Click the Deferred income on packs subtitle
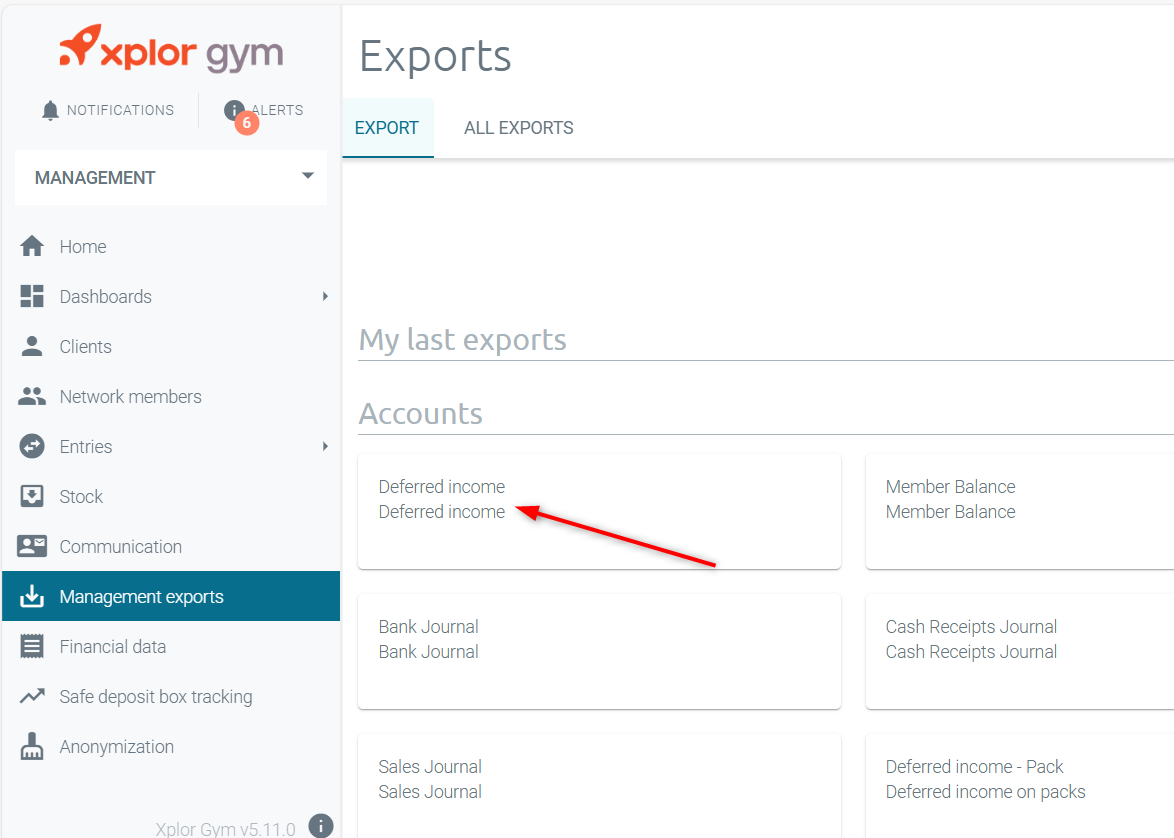1174x838 pixels. click(x=985, y=792)
